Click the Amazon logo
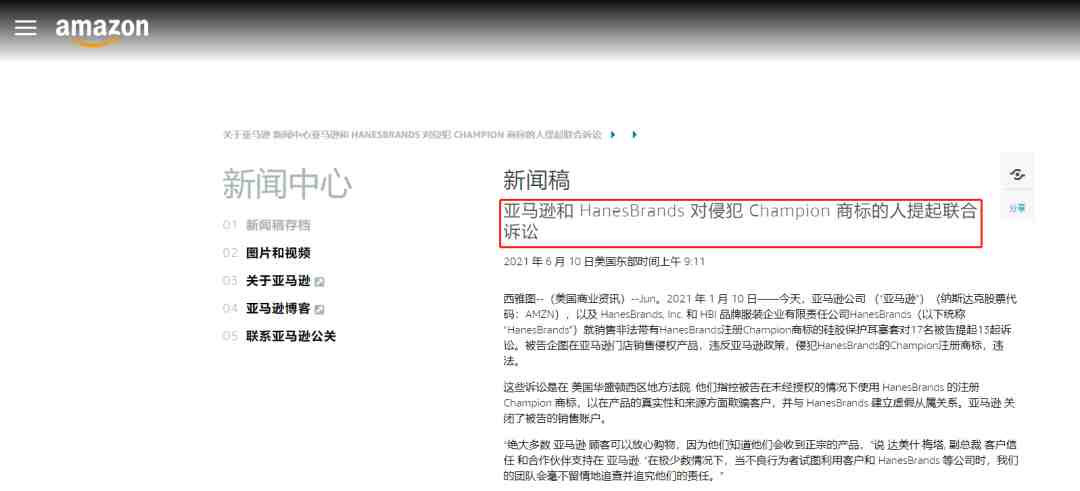 (x=102, y=31)
